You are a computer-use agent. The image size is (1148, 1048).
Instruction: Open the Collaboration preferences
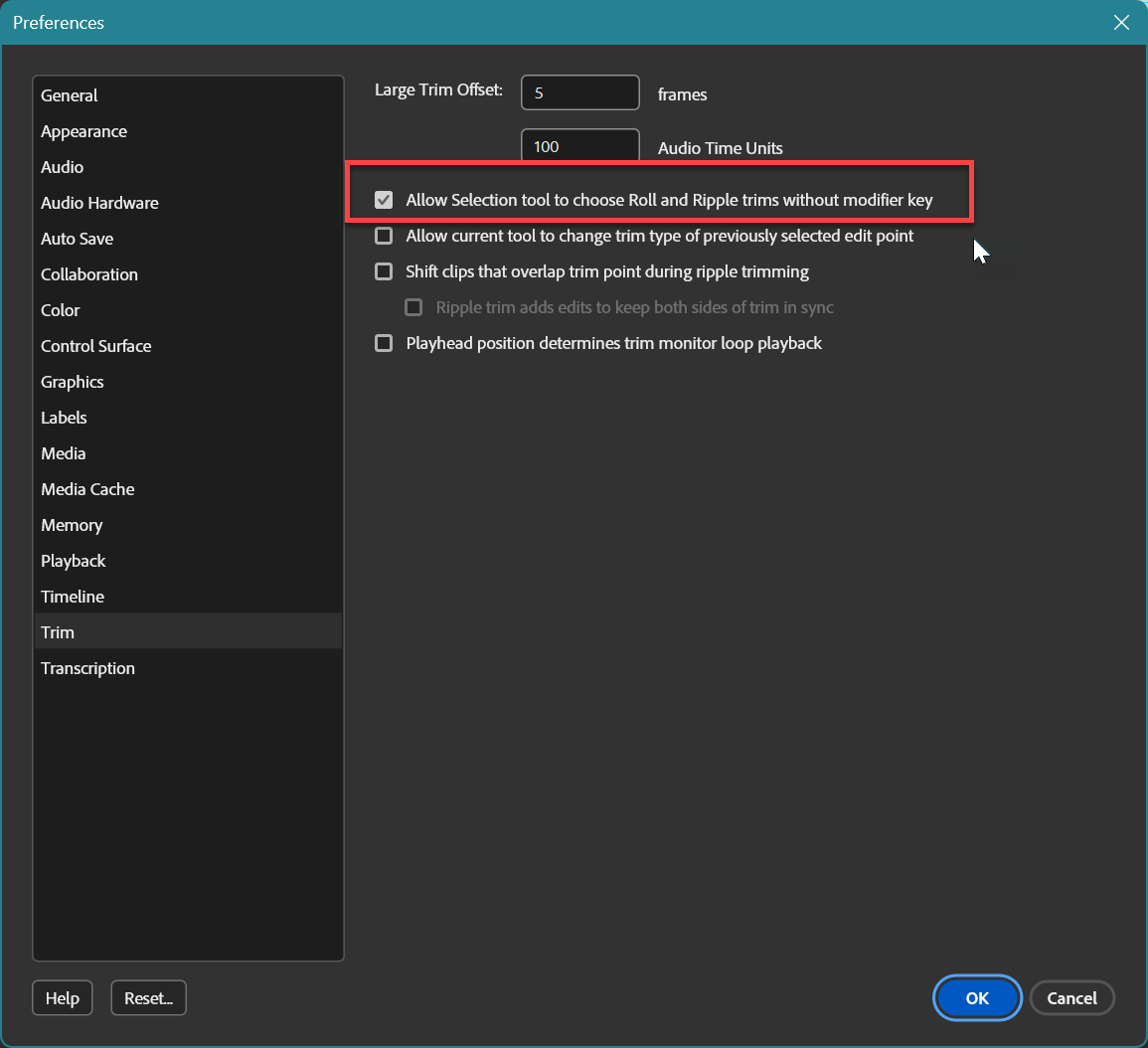tap(88, 274)
